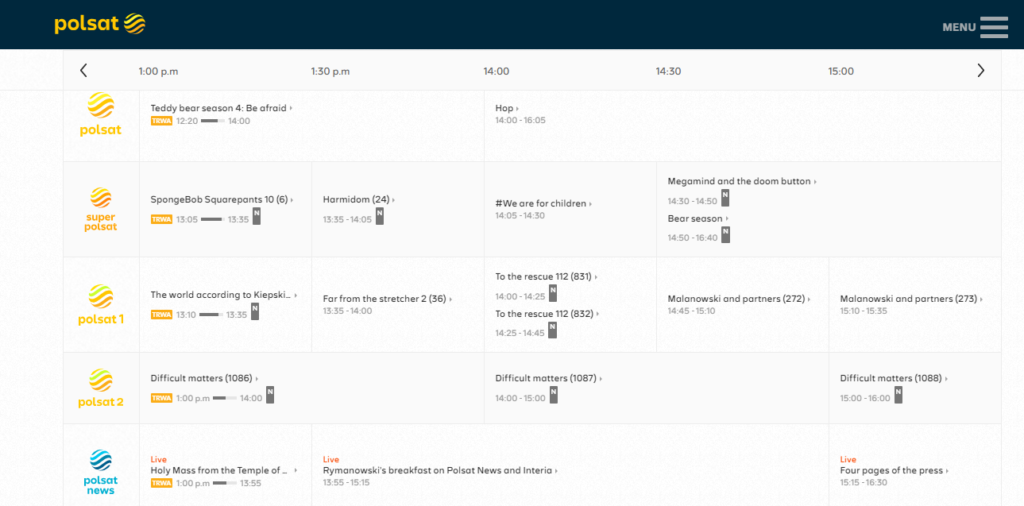1024x506 pixels.
Task: Click TRWA badge under The world according to Kiepski
Action: point(161,315)
